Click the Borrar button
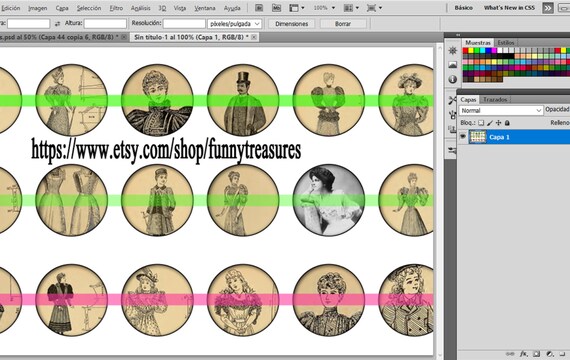Image resolution: width=570 pixels, height=360 pixels. coord(343,24)
